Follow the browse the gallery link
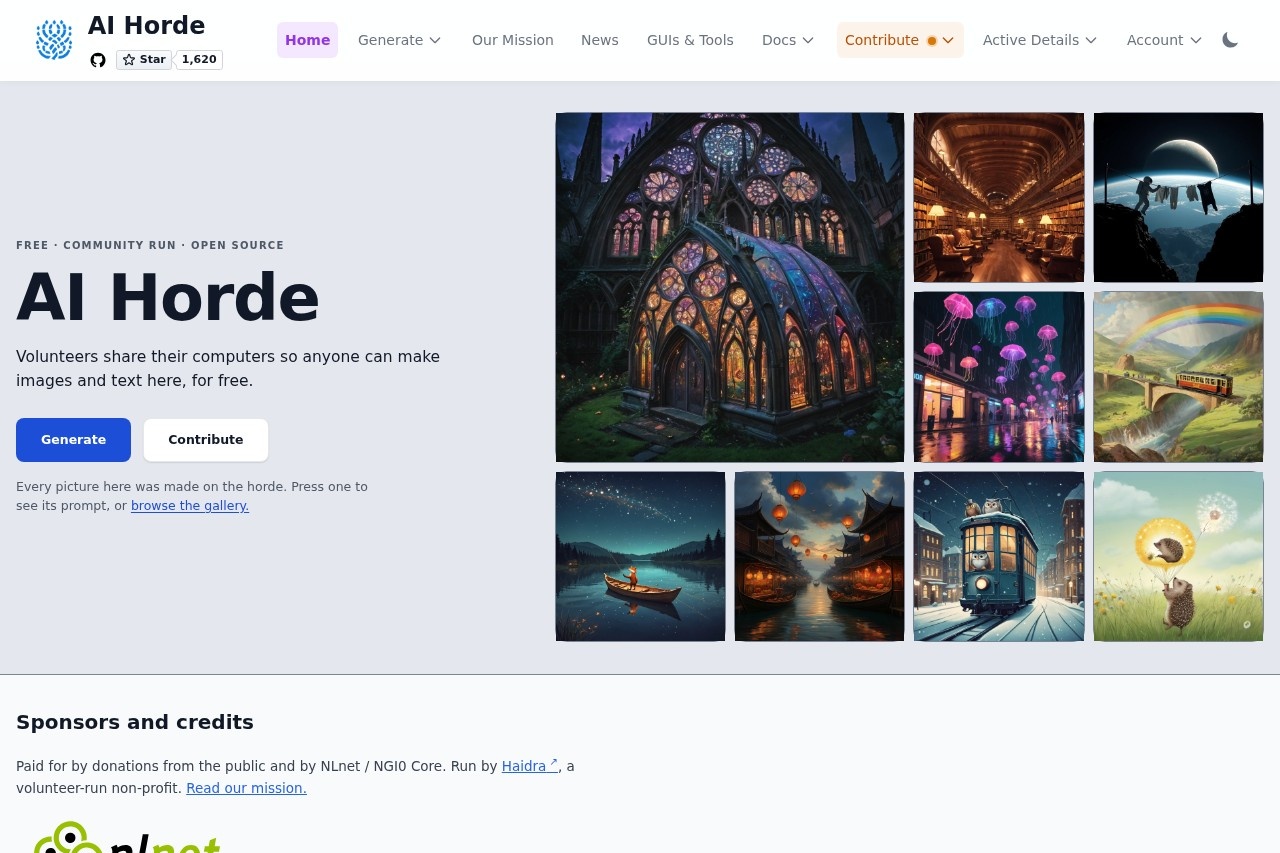The height and width of the screenshot is (853, 1280). tap(190, 506)
